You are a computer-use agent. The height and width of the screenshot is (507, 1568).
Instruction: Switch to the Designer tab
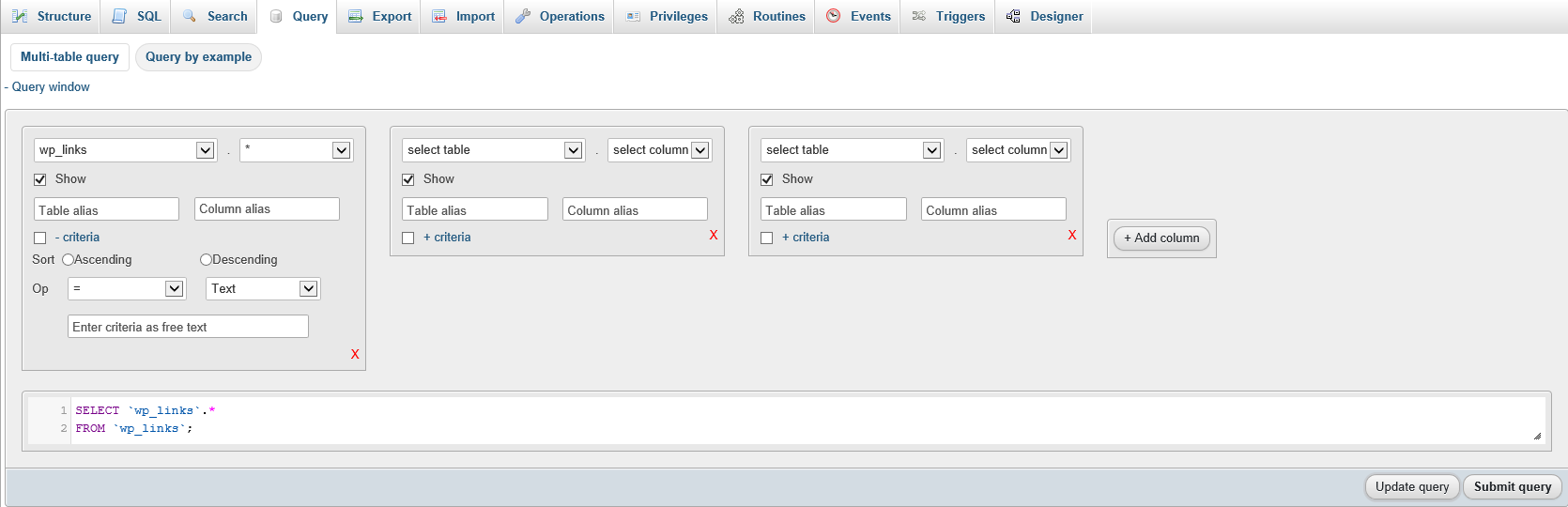coord(1044,16)
